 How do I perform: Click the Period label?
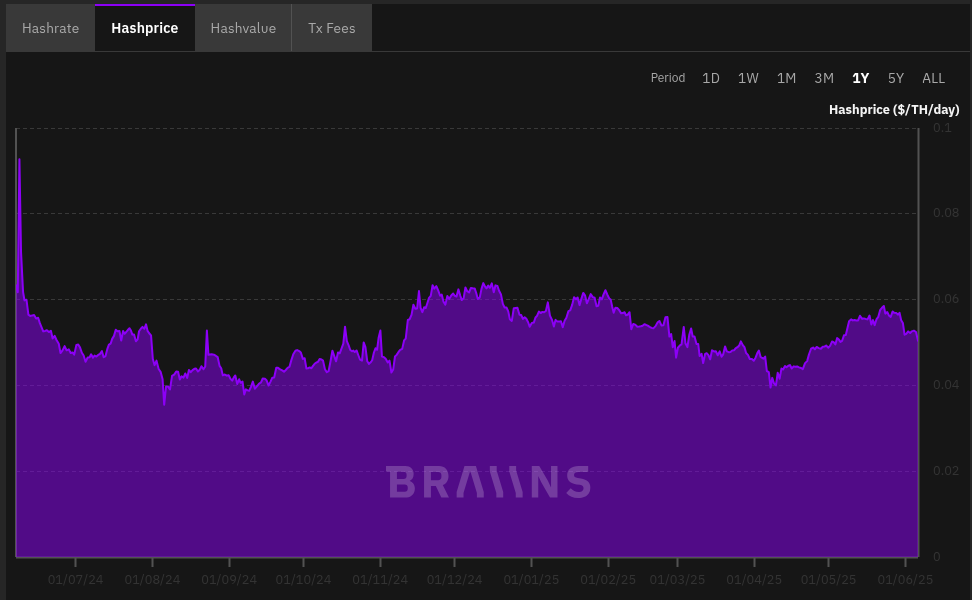pyautogui.click(x=668, y=78)
